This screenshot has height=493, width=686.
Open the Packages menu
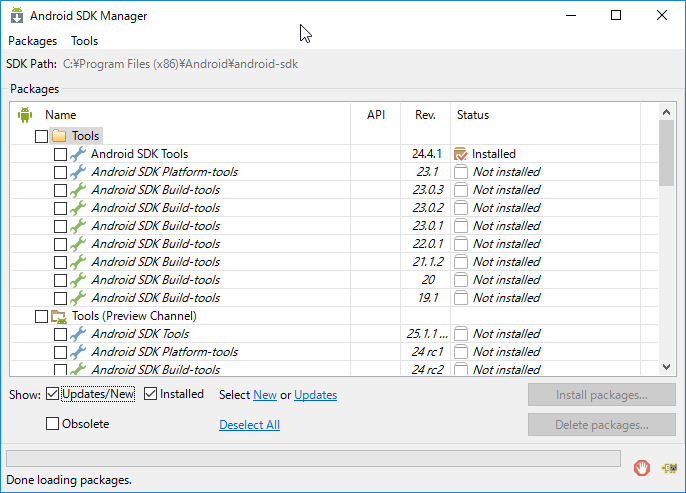pyautogui.click(x=33, y=41)
